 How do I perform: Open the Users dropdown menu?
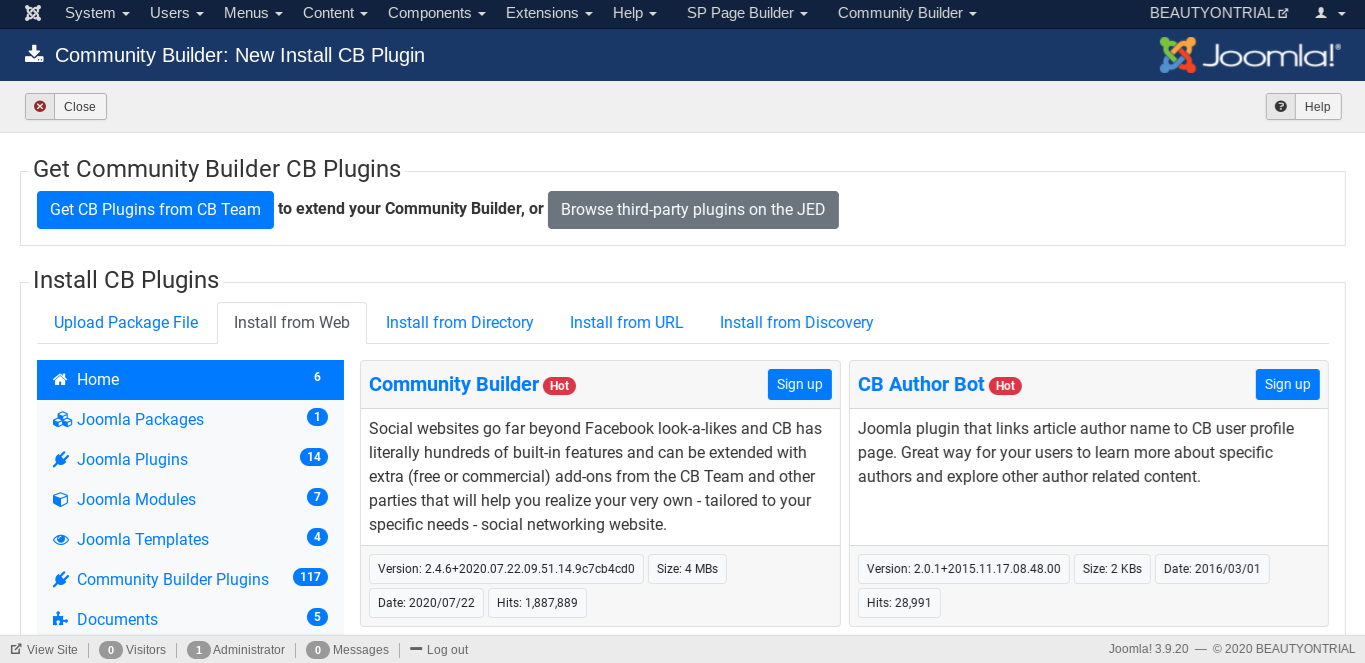(177, 13)
